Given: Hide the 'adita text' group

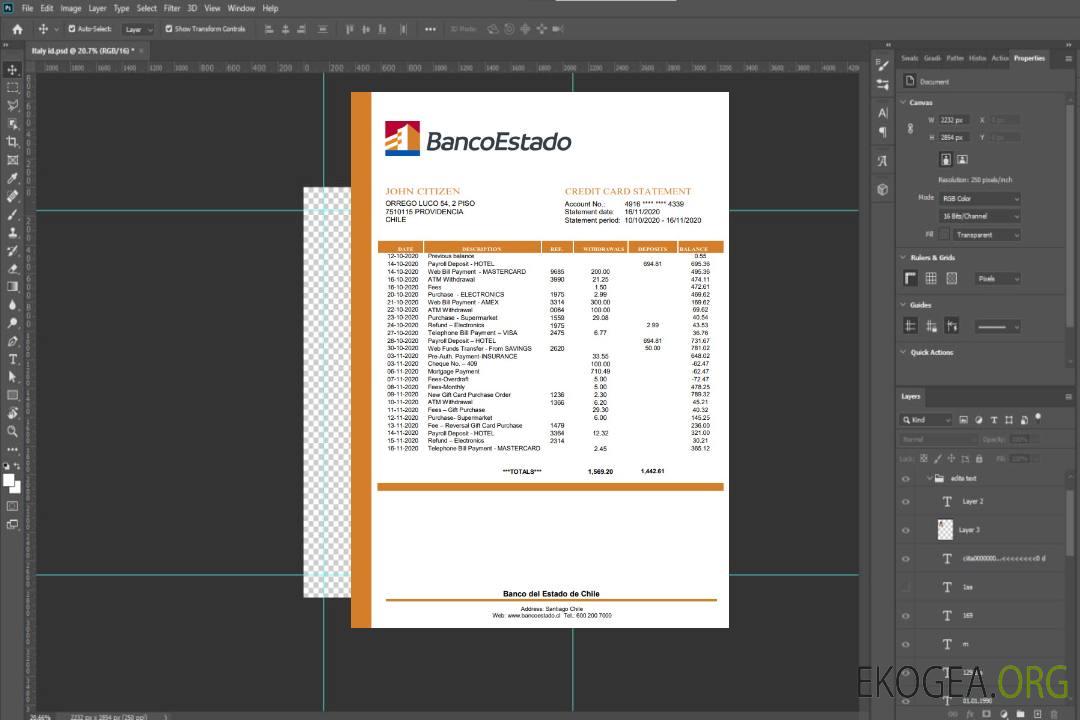Looking at the screenshot, I should pyautogui.click(x=906, y=479).
